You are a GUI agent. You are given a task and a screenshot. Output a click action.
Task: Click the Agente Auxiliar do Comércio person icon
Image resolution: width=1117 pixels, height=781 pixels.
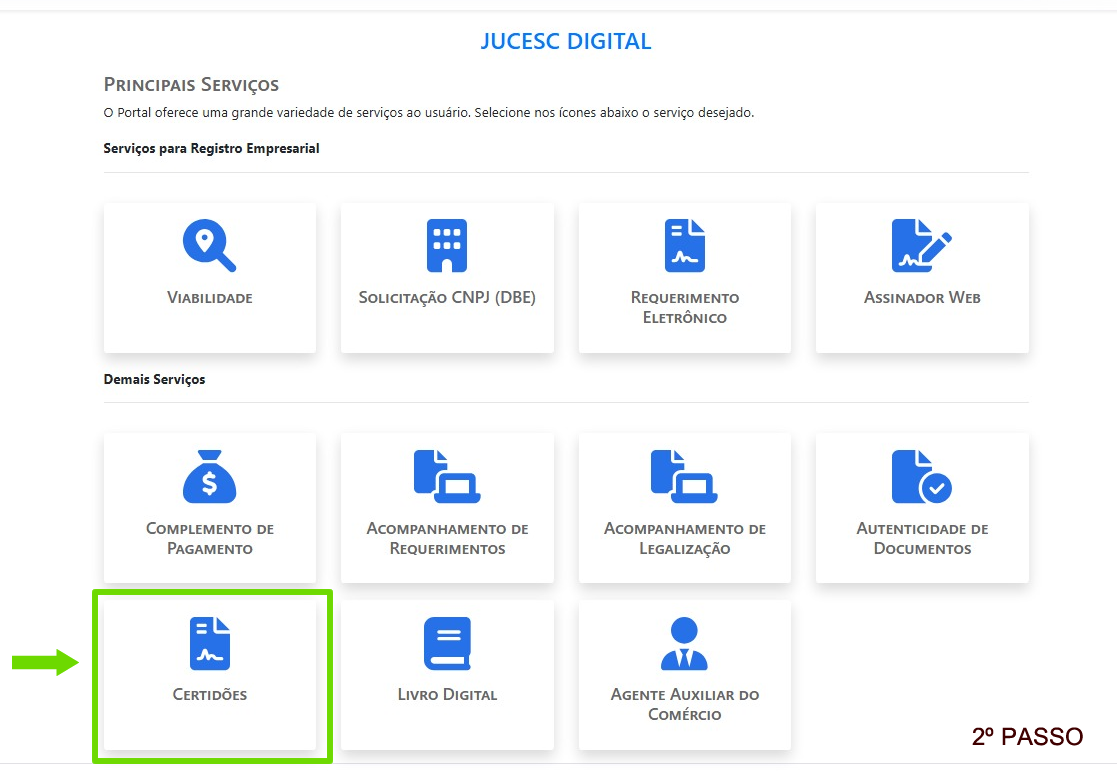click(x=685, y=643)
